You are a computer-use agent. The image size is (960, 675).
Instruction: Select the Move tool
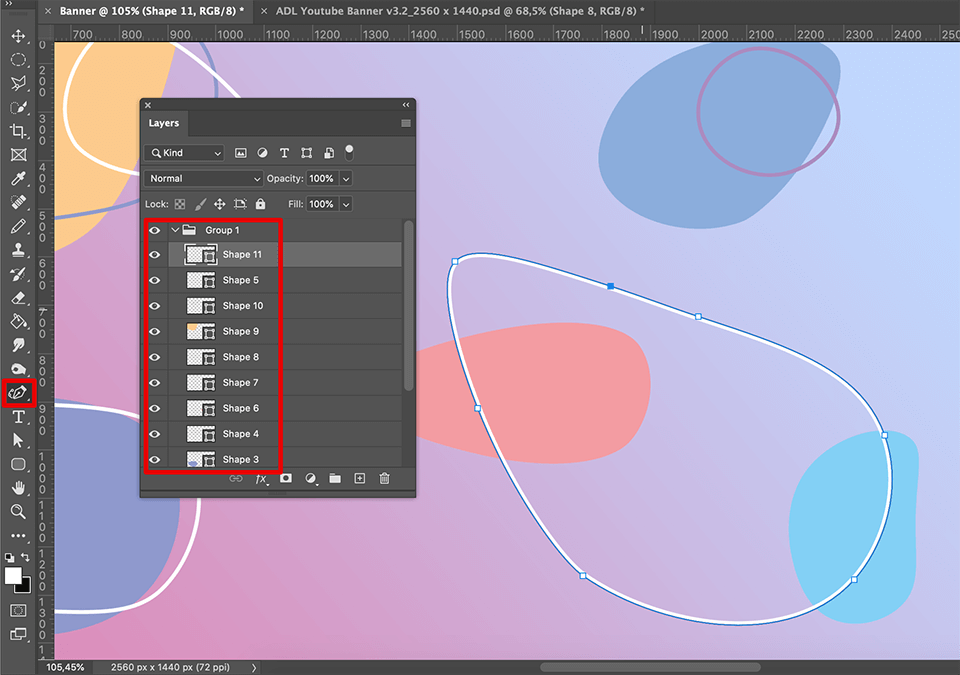(18, 37)
